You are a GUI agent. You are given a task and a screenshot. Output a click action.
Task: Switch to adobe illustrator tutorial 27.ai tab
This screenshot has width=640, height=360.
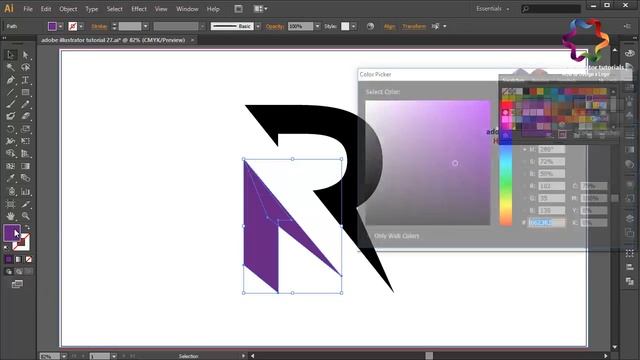point(113,40)
